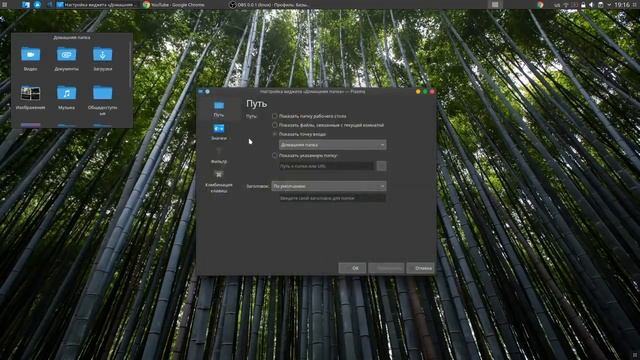640x360 pixels.
Task: Expand hidden system tray icons arrow
Action: tap(609, 4)
